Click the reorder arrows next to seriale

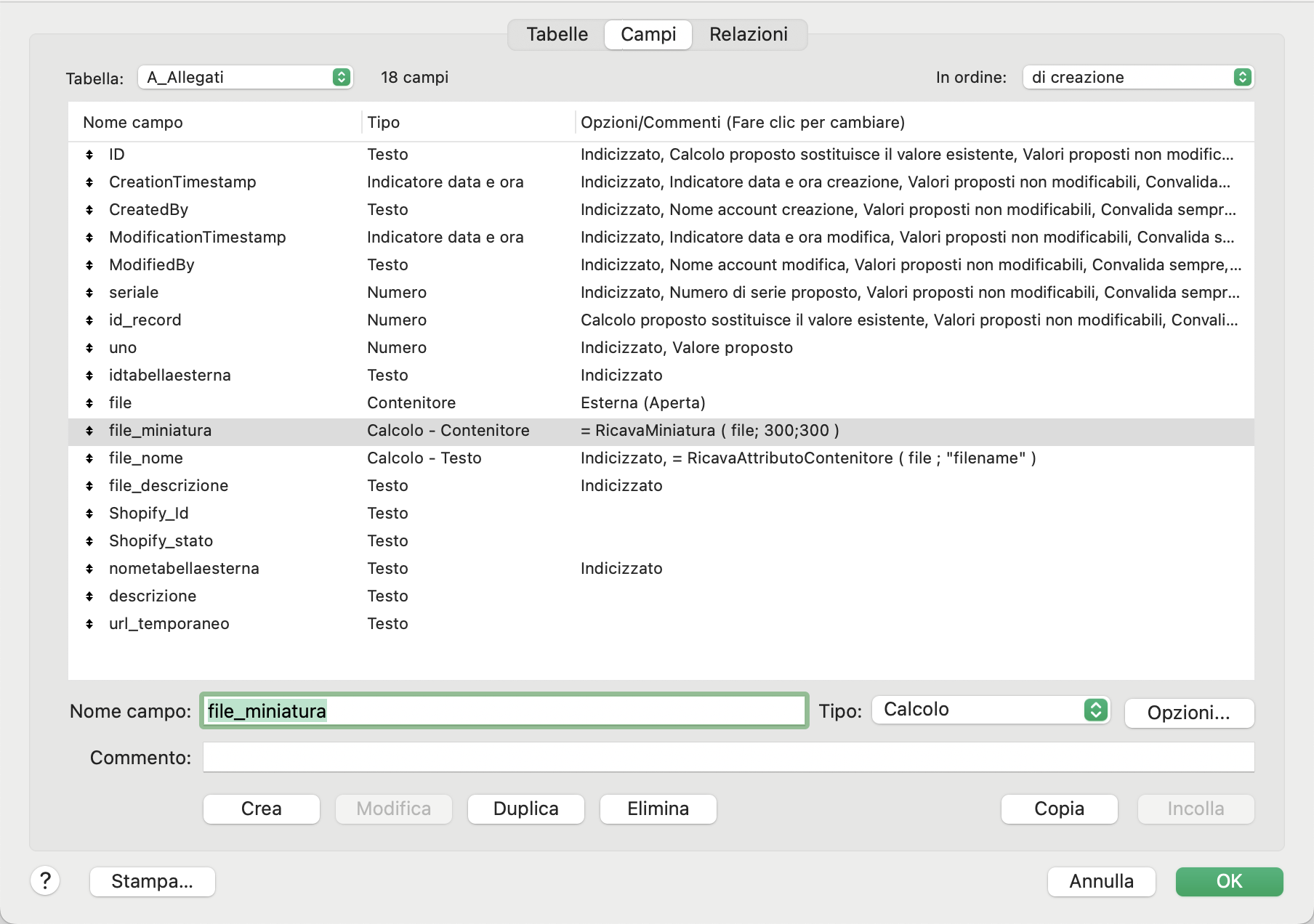click(89, 292)
